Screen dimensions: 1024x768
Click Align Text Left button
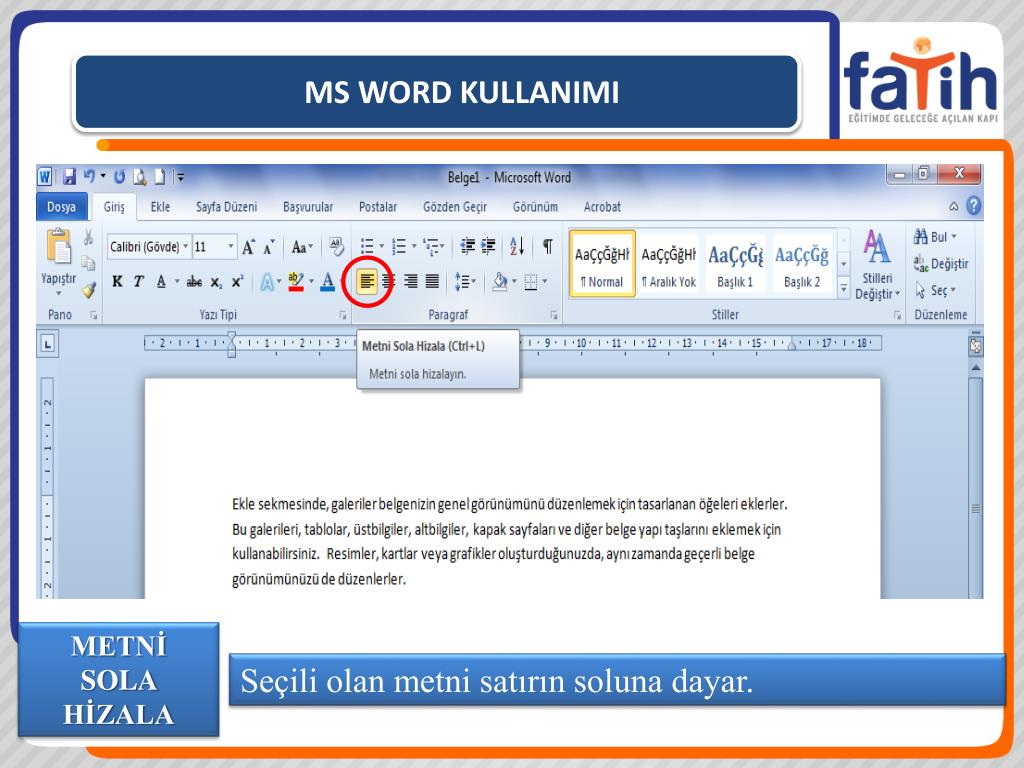tap(367, 281)
